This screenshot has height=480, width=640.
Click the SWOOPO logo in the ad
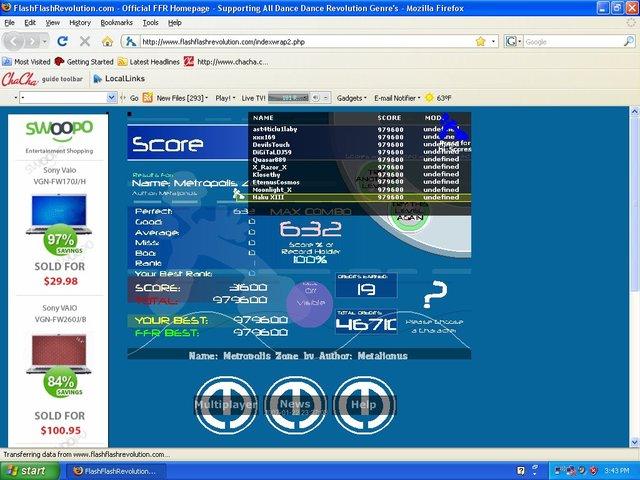coord(59,130)
